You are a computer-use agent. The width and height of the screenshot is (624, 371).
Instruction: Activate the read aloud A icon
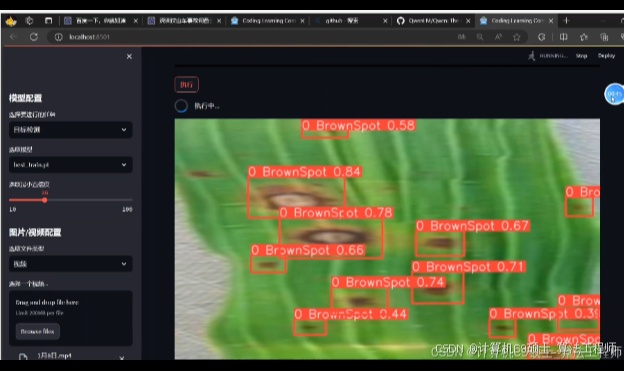point(498,37)
